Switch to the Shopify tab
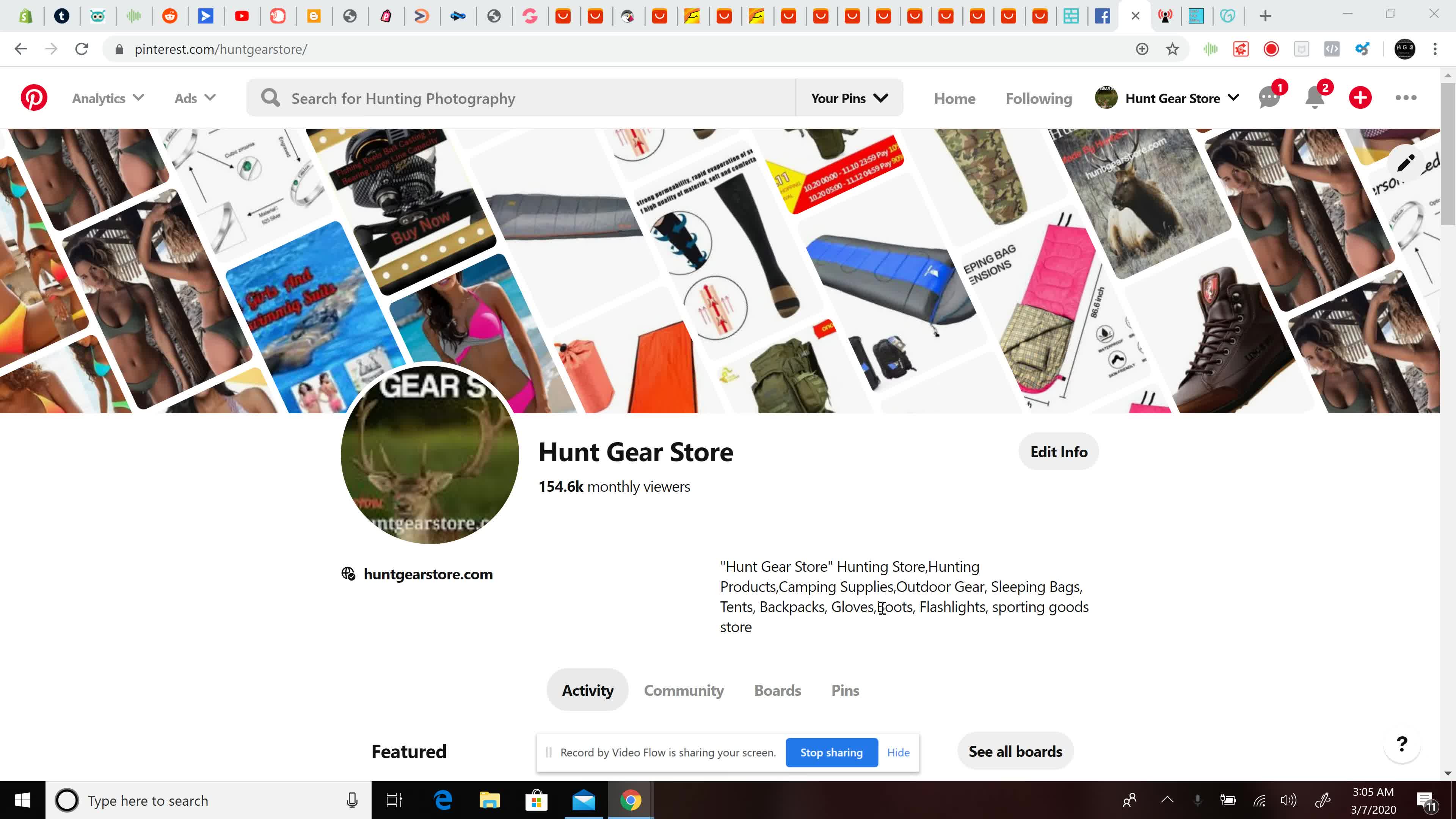 coord(25,16)
